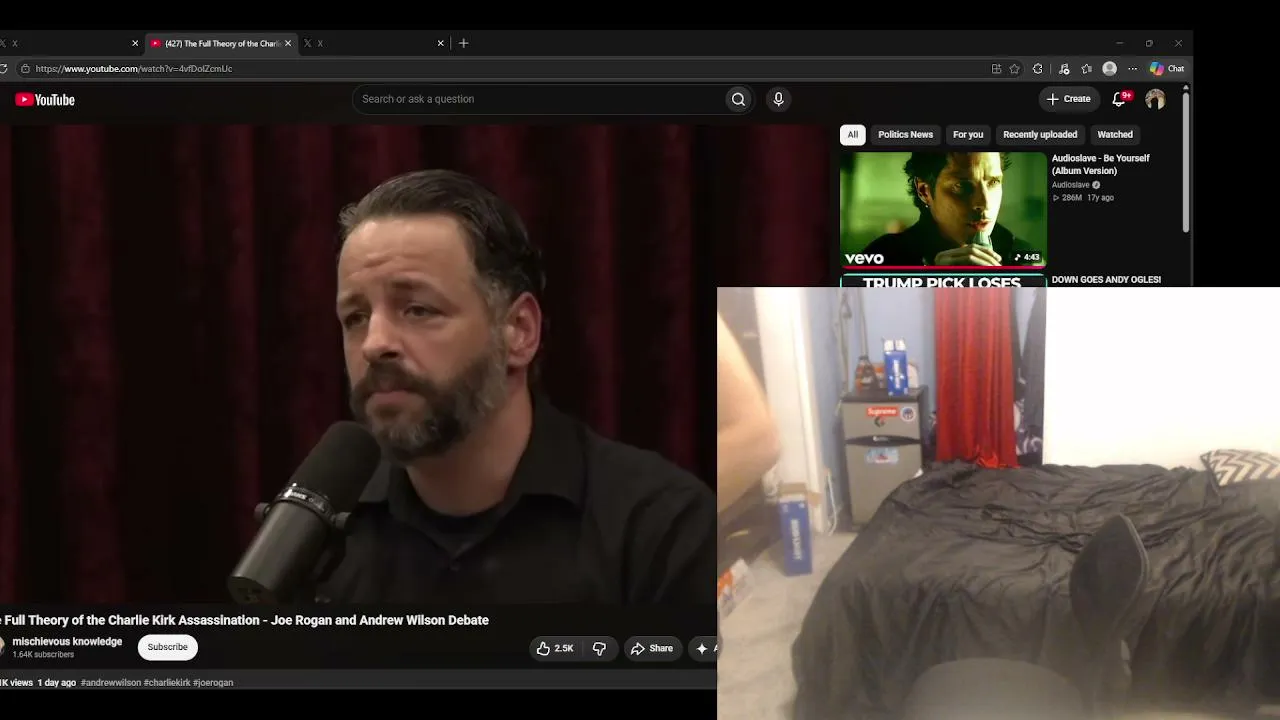Switch to the first X tab

coord(65,43)
